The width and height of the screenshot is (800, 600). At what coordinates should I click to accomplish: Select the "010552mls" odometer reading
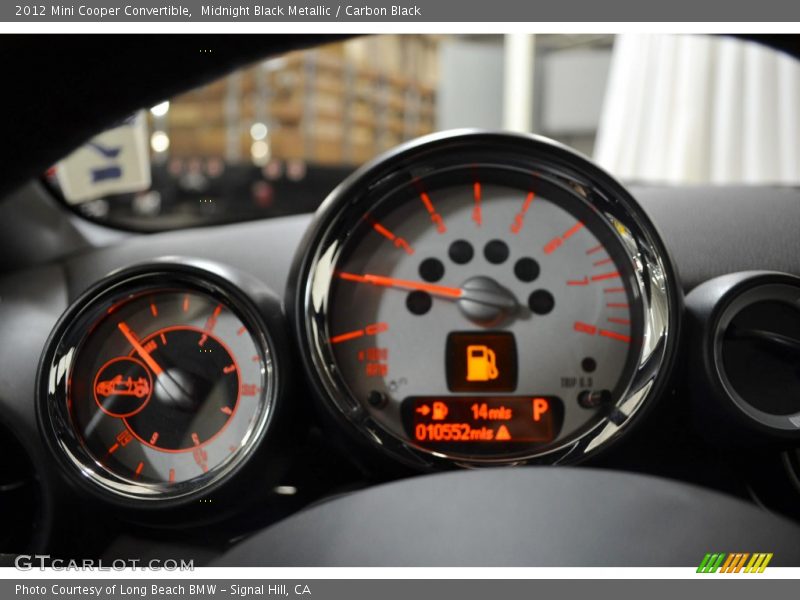(454, 433)
